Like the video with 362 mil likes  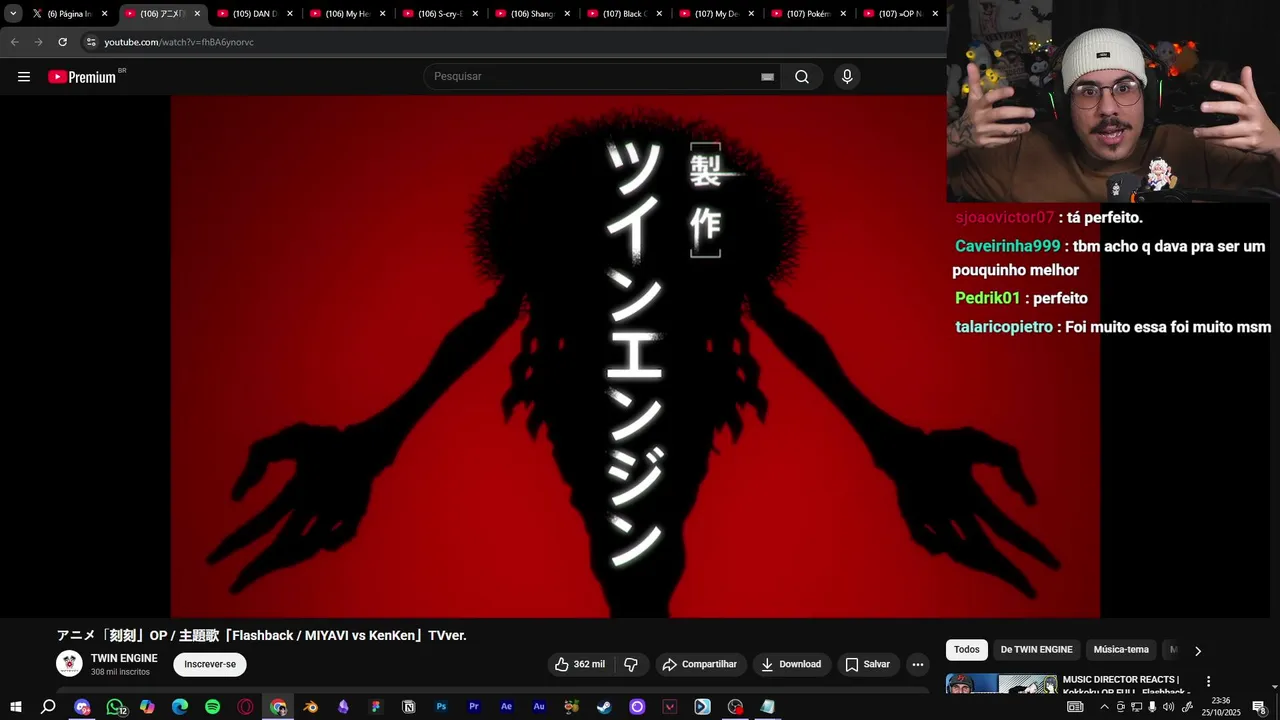point(580,664)
